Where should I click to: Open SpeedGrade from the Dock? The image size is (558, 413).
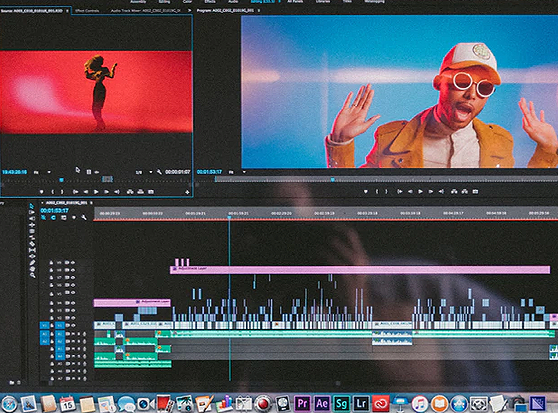pyautogui.click(x=341, y=403)
